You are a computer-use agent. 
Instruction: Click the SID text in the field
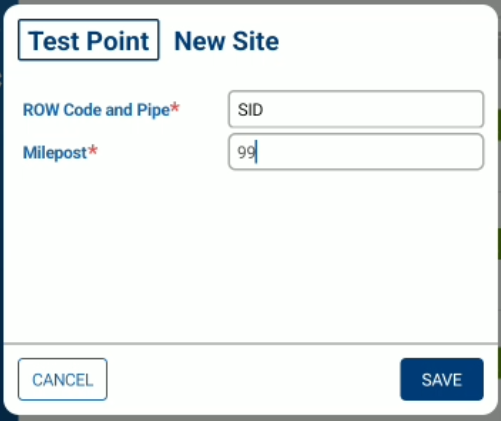[250, 110]
